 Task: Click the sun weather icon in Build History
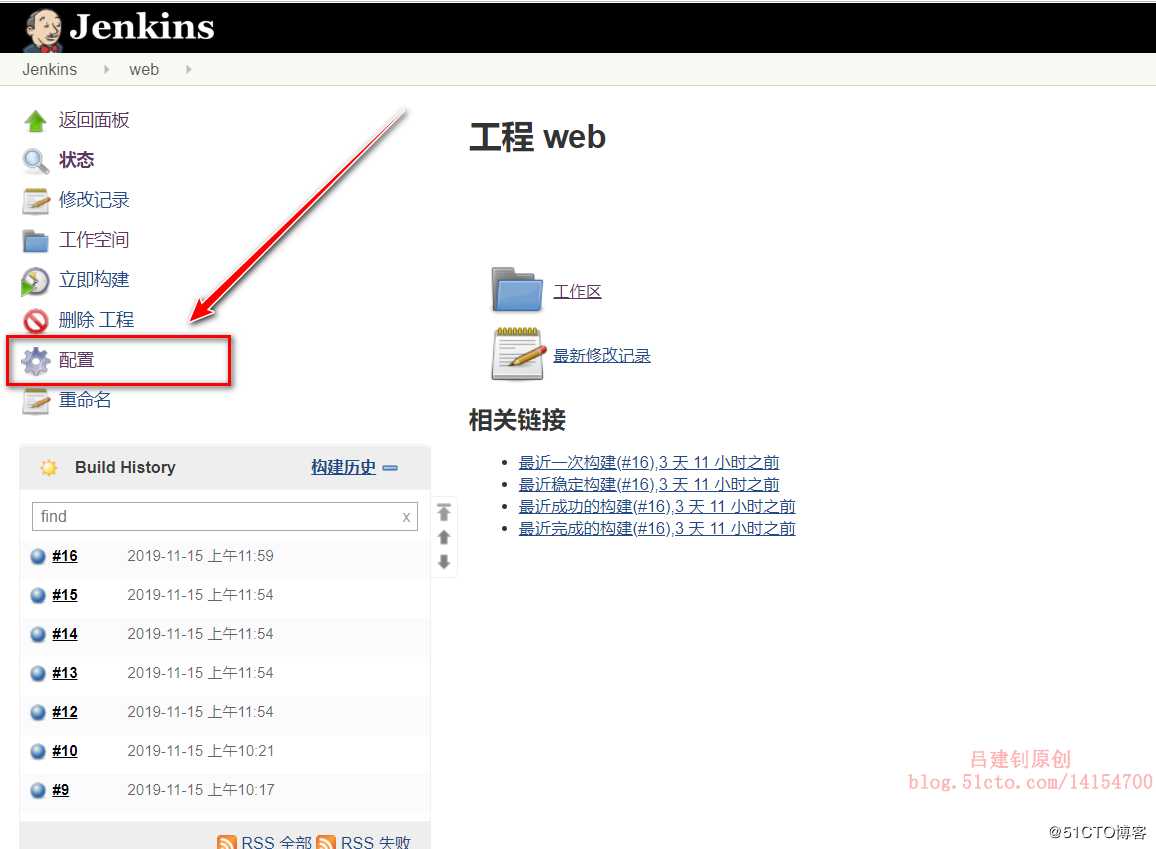49,467
